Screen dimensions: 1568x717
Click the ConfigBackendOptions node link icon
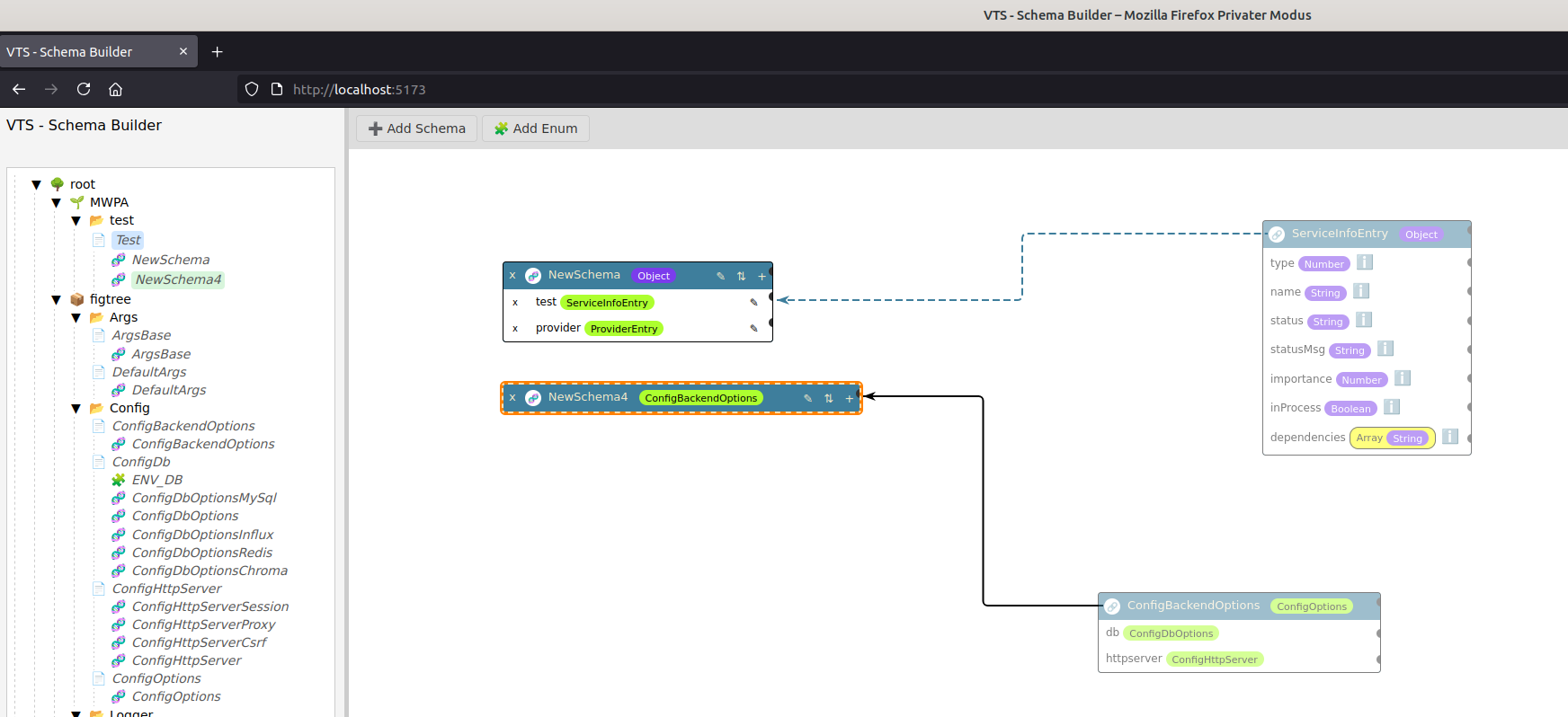point(1112,606)
